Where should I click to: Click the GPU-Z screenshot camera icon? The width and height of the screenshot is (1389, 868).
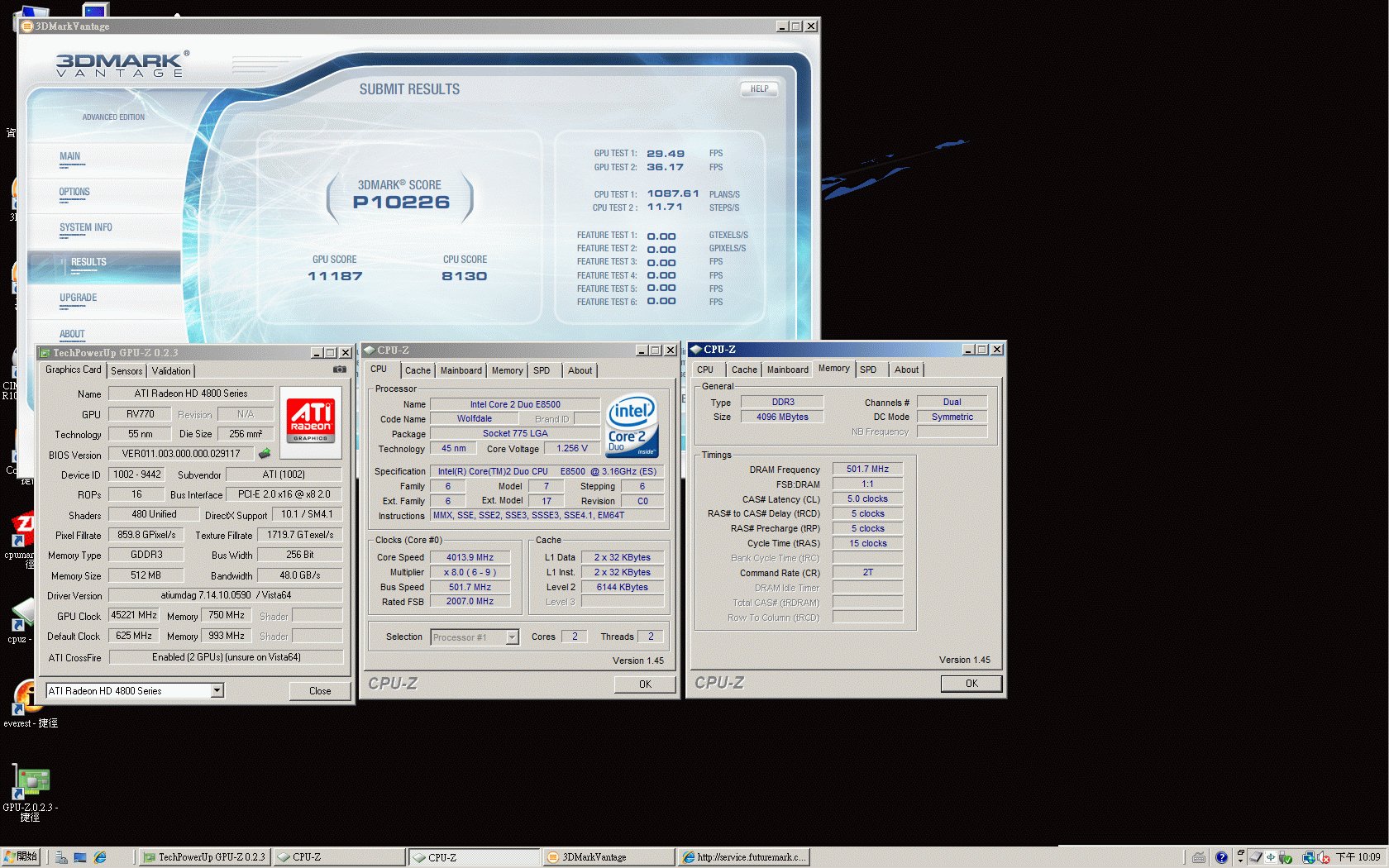pos(339,370)
